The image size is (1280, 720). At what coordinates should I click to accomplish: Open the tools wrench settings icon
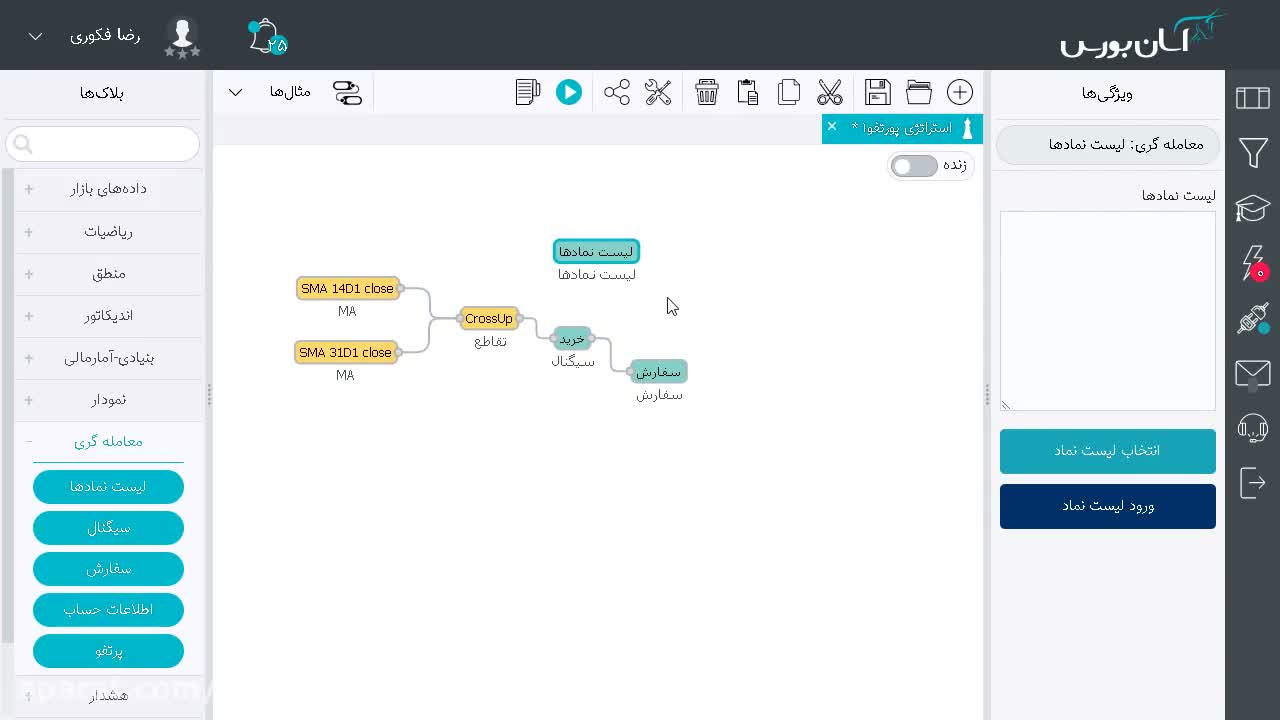[658, 92]
